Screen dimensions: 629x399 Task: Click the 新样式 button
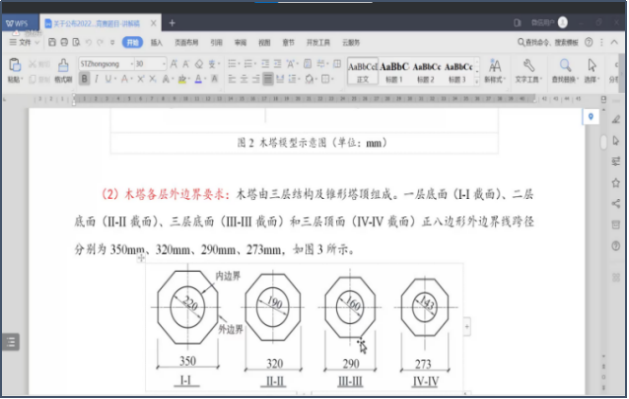click(x=495, y=71)
